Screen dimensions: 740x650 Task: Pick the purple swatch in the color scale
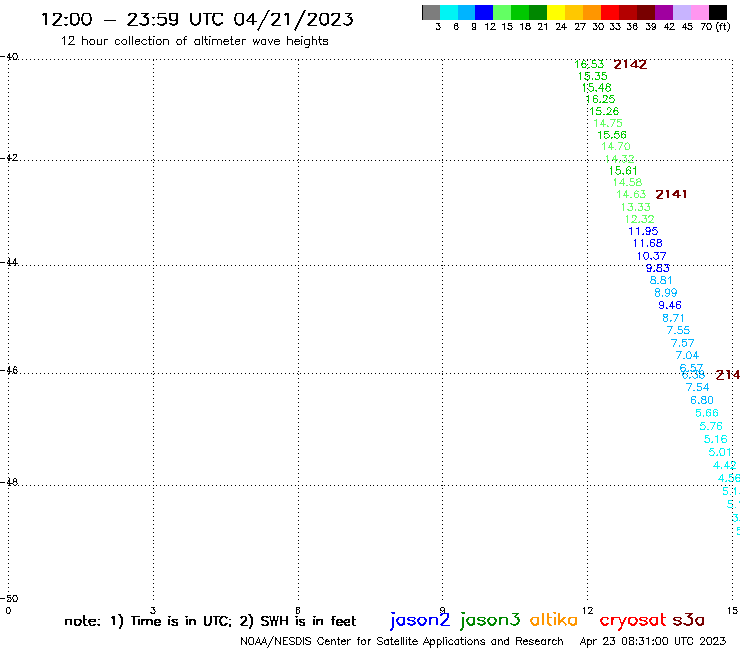click(x=664, y=12)
